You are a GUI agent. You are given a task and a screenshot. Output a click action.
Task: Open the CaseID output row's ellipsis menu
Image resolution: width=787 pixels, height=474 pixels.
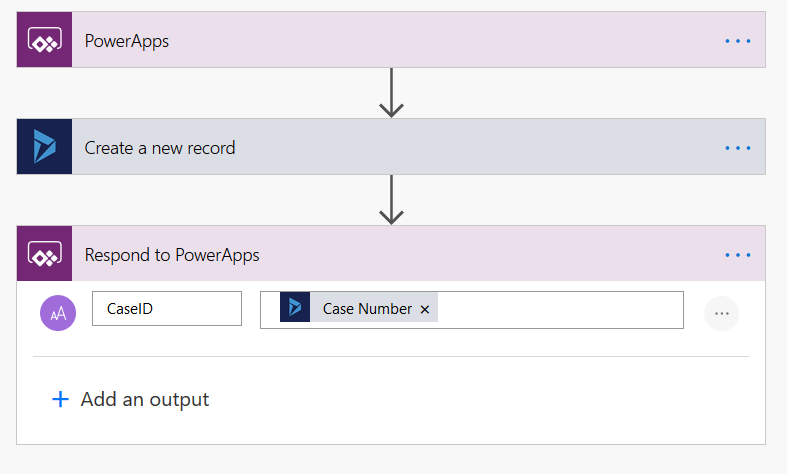[x=721, y=313]
